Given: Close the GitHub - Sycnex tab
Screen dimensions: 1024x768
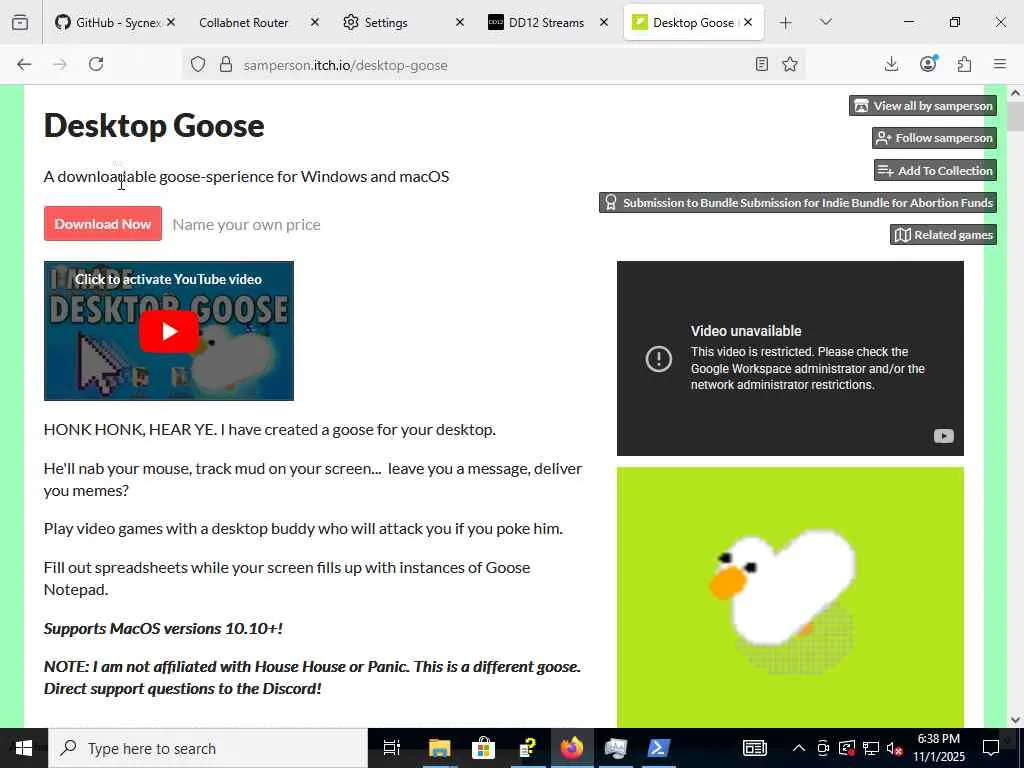Looking at the screenshot, I should pos(170,22).
